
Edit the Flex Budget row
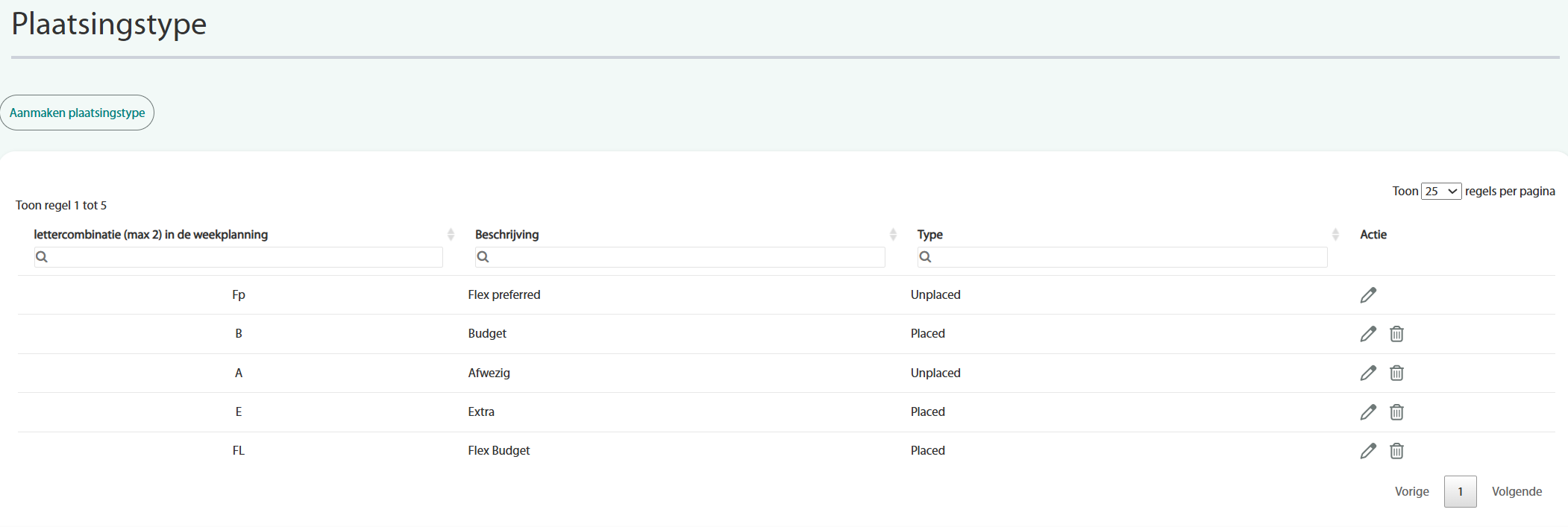(x=1367, y=451)
